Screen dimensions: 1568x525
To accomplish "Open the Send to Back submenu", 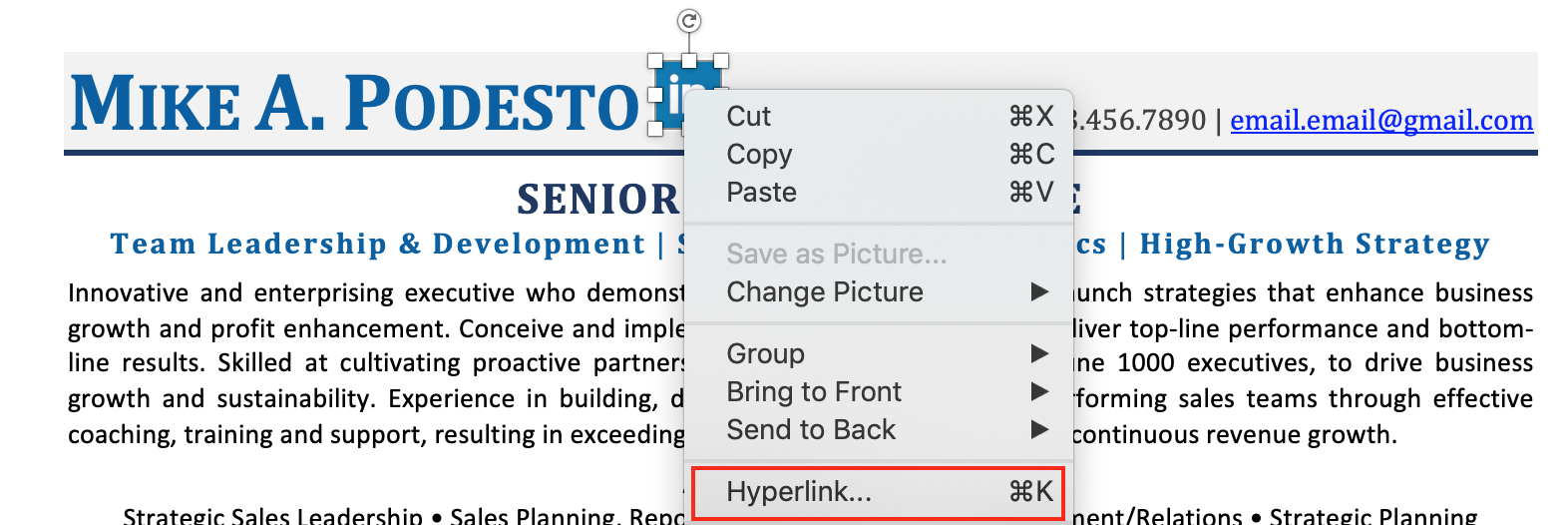I will [x=879, y=430].
